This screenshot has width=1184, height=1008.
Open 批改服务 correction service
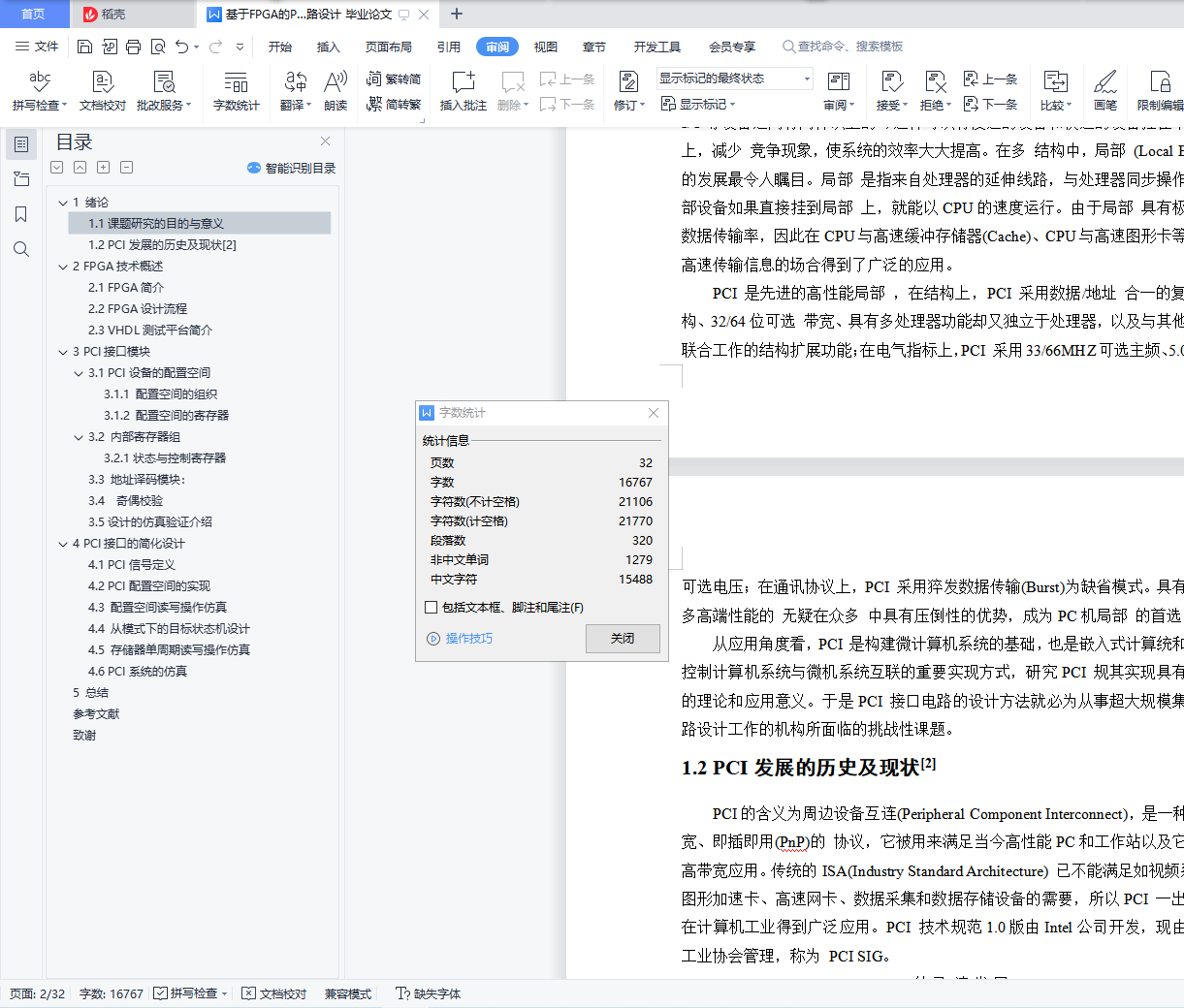[164, 91]
